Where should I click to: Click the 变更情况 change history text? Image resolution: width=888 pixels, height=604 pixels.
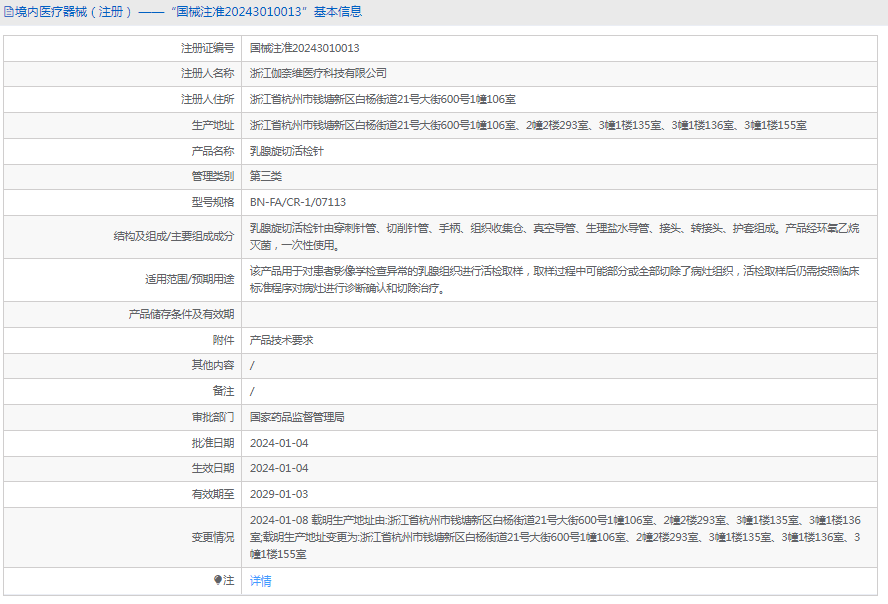point(554,537)
